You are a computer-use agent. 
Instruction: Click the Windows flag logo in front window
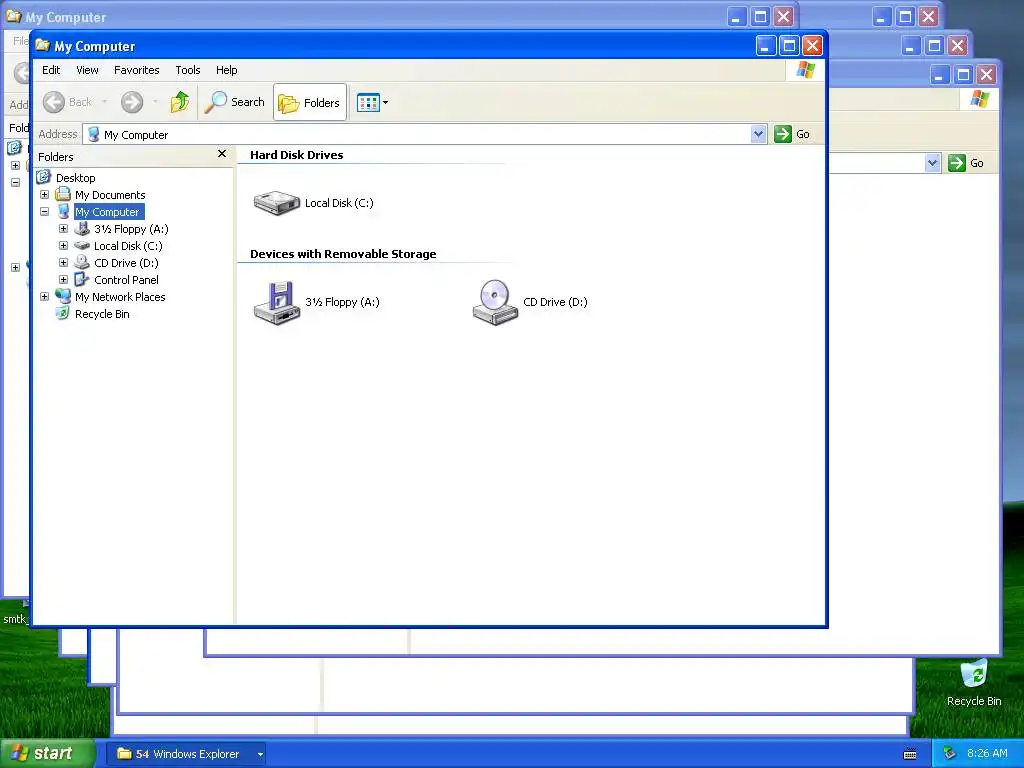coord(805,70)
